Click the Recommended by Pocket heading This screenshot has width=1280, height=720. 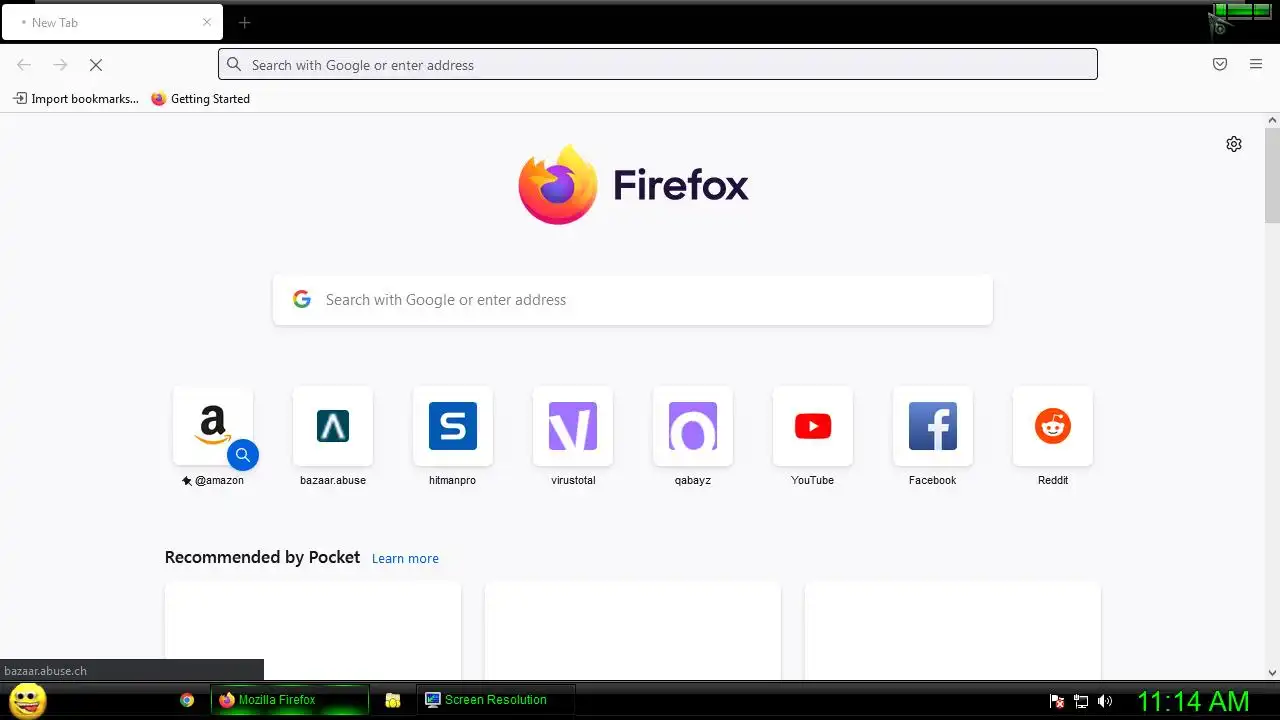[x=262, y=557]
